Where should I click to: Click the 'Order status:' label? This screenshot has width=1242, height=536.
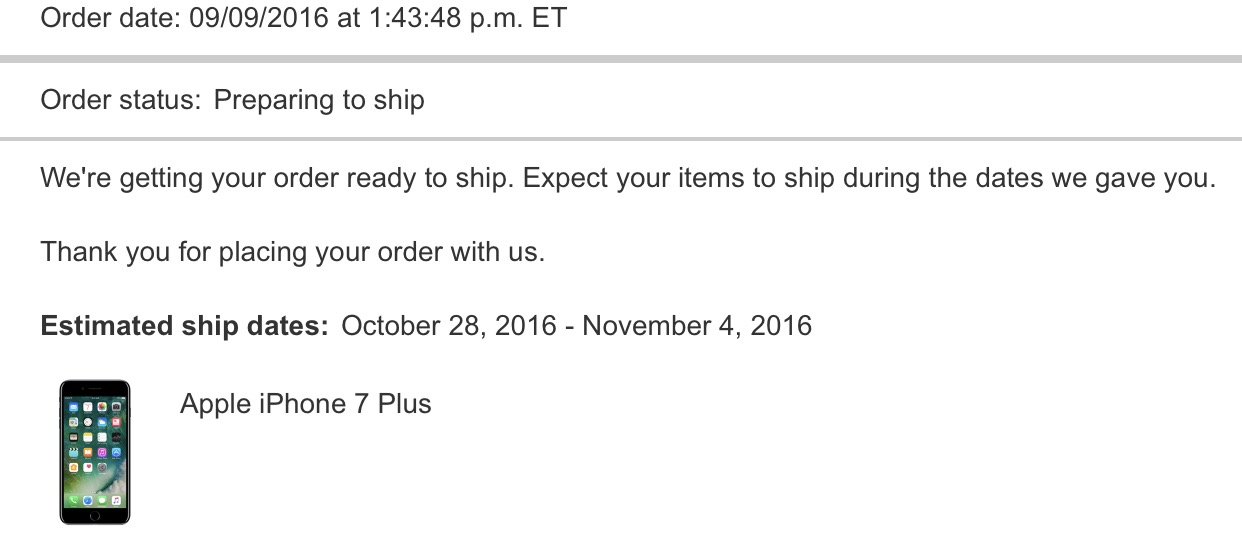click(x=120, y=100)
